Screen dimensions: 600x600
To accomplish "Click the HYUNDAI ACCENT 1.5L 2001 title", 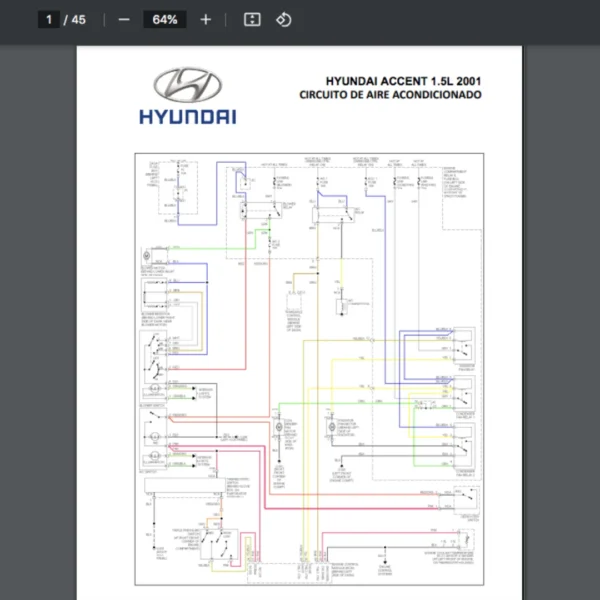I will [403, 81].
